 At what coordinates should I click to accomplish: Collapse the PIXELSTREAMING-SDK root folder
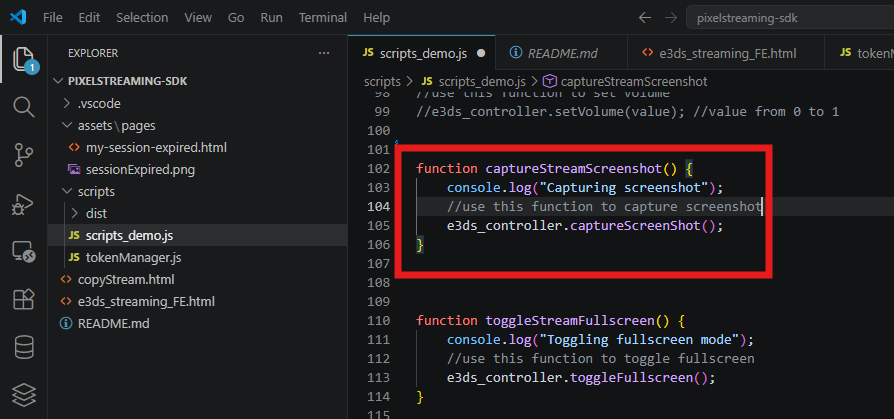pos(197,82)
